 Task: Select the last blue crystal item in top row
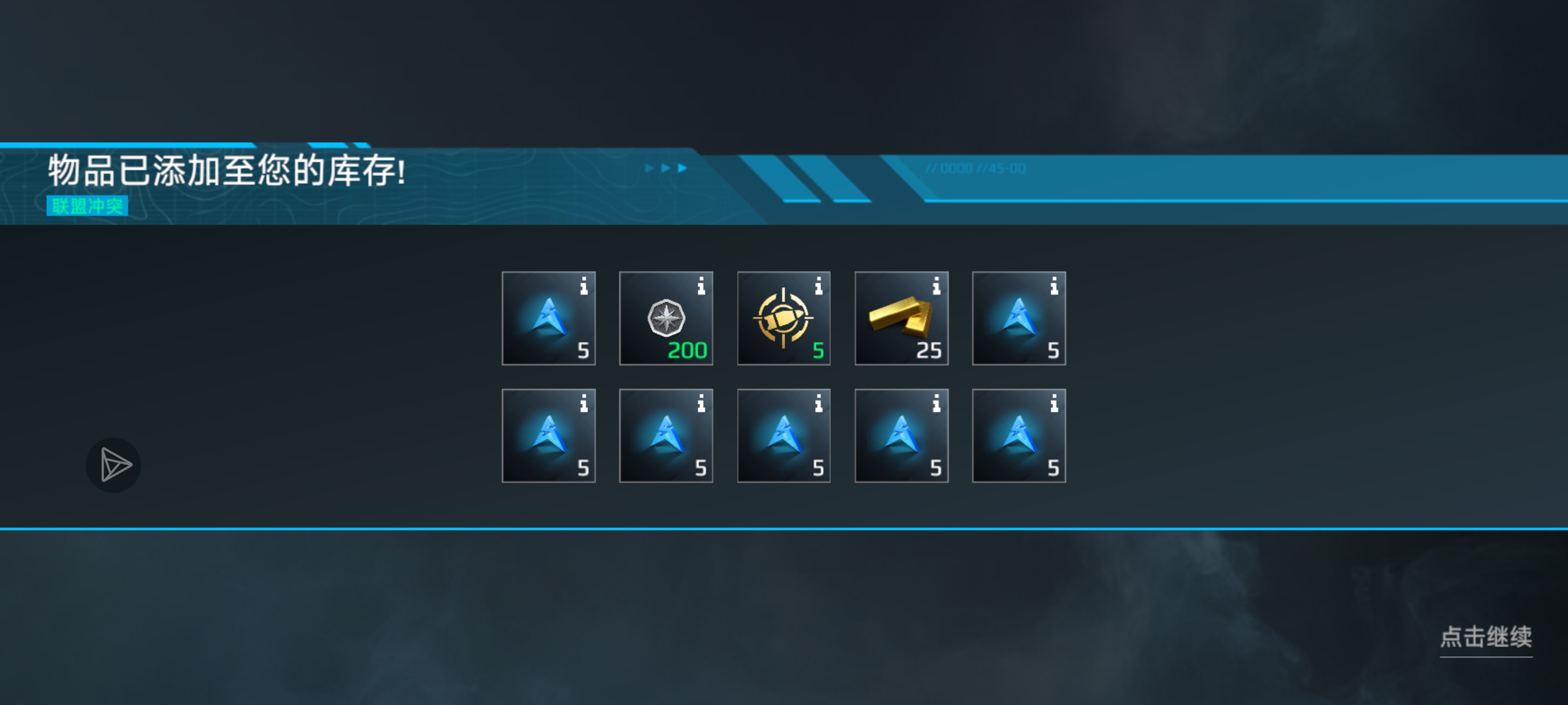coord(1019,318)
